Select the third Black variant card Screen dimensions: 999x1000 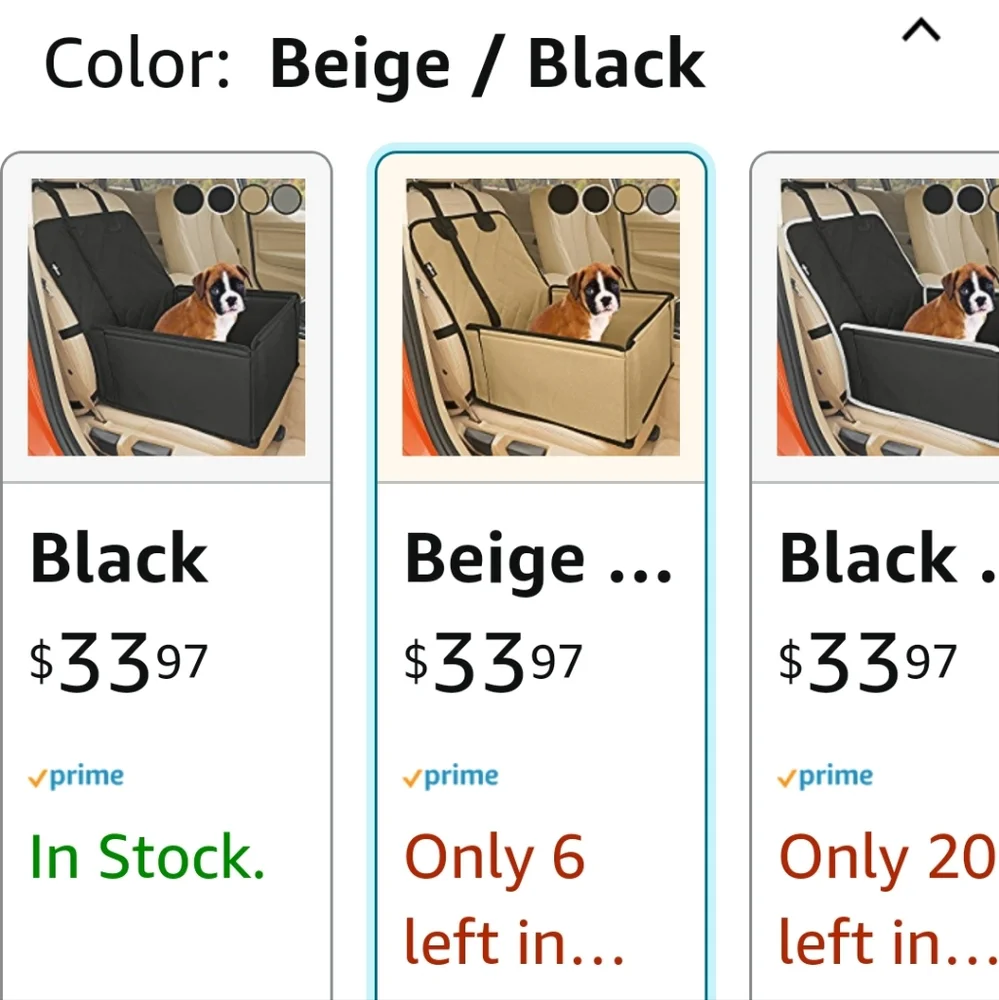coord(875,576)
